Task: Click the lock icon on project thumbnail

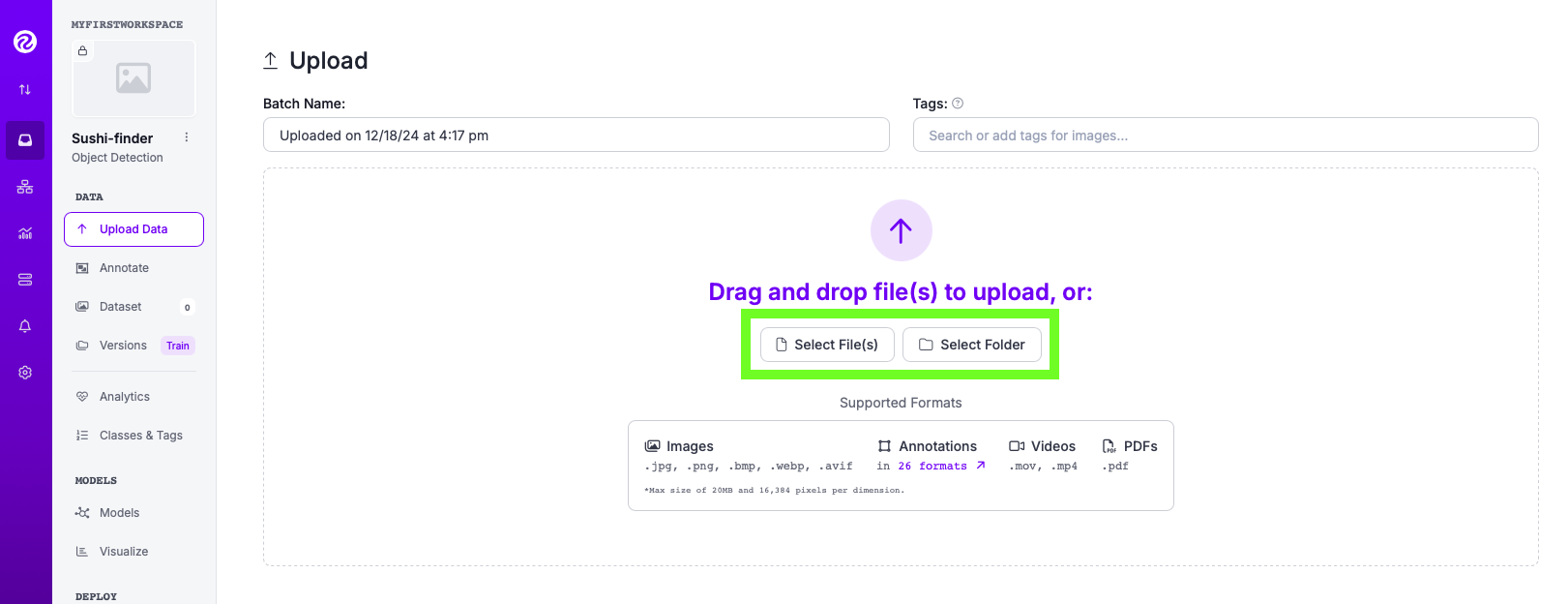Action: pos(83,51)
